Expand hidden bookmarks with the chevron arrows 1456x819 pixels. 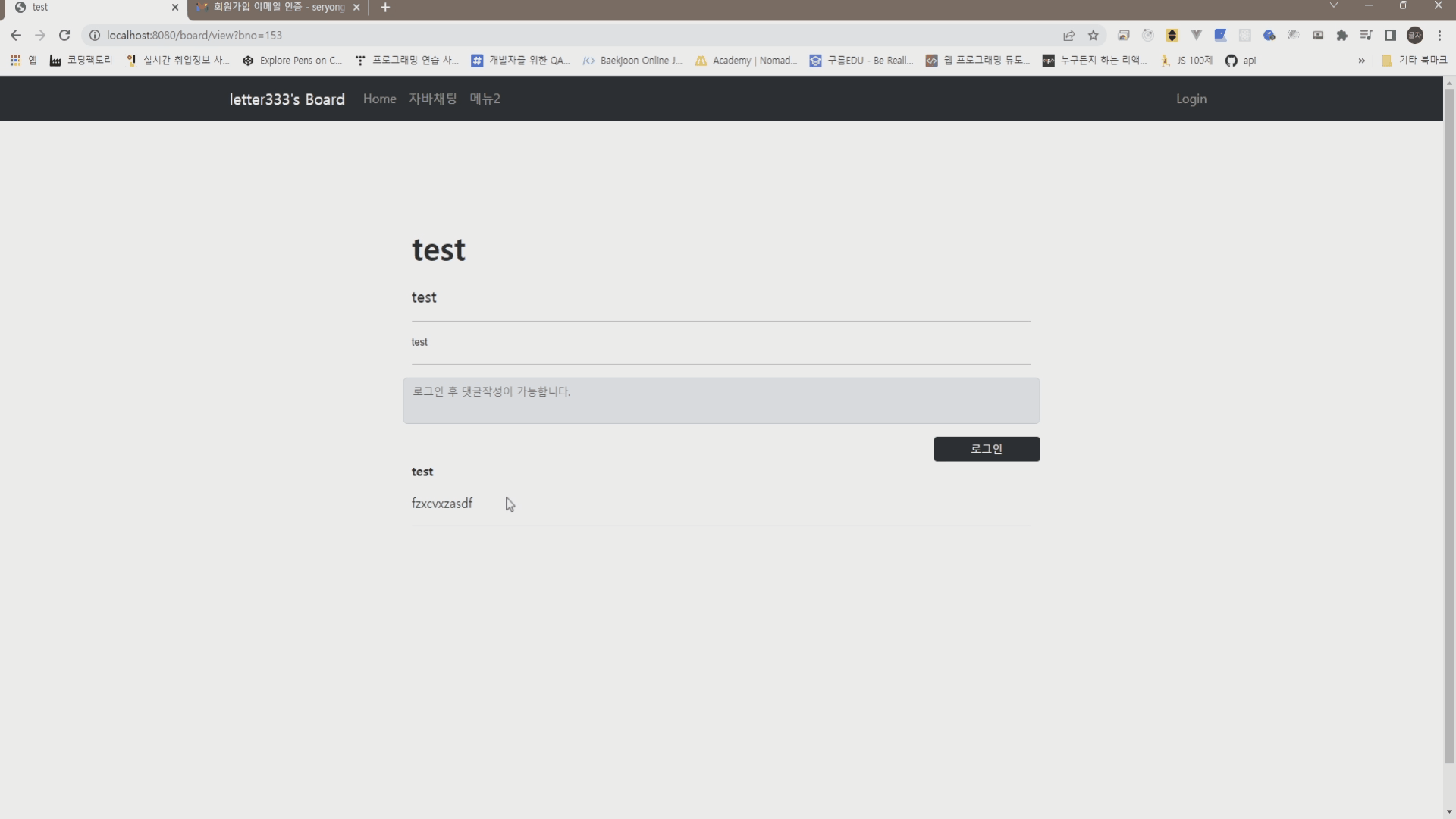[x=1362, y=61]
